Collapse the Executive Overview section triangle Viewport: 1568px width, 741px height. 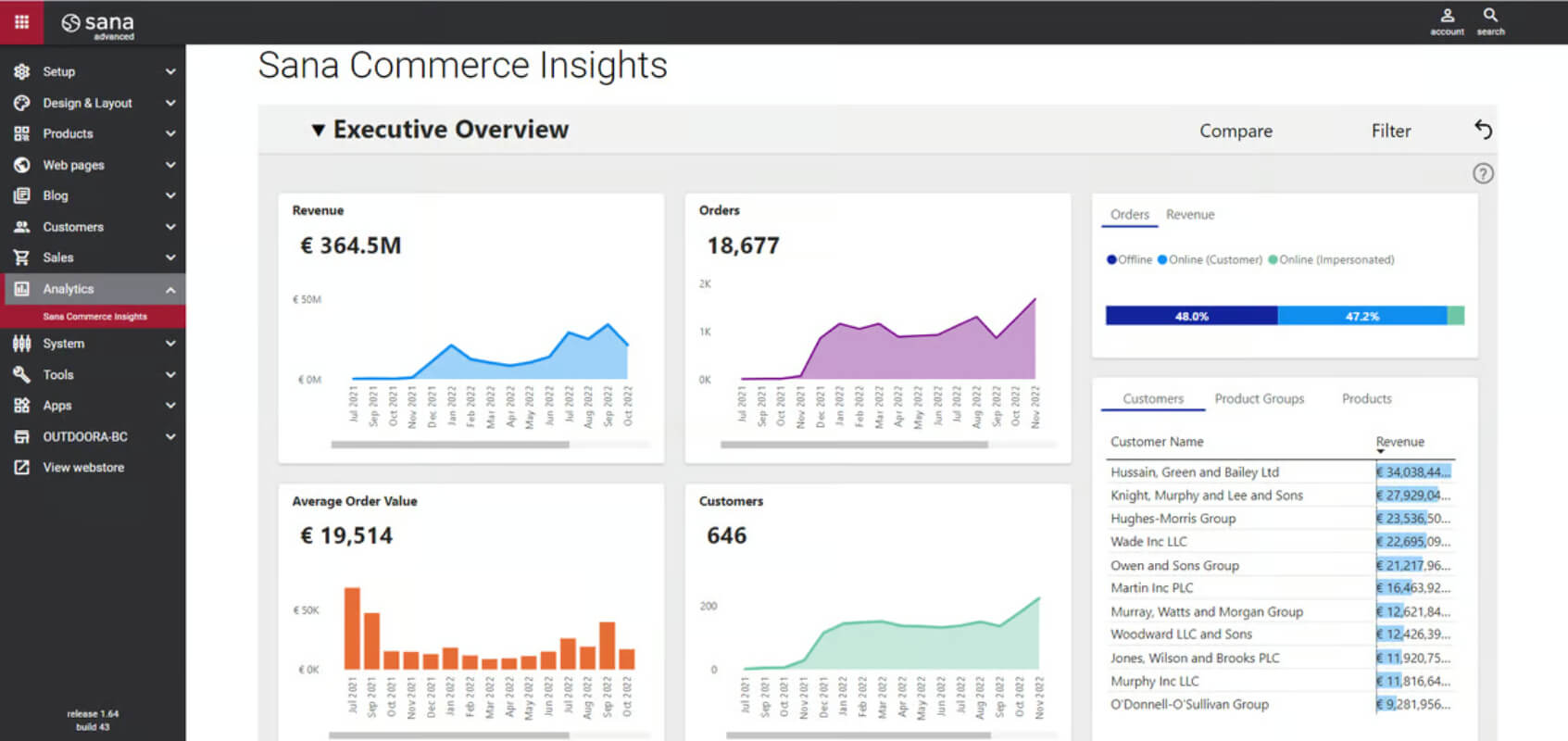(x=318, y=130)
